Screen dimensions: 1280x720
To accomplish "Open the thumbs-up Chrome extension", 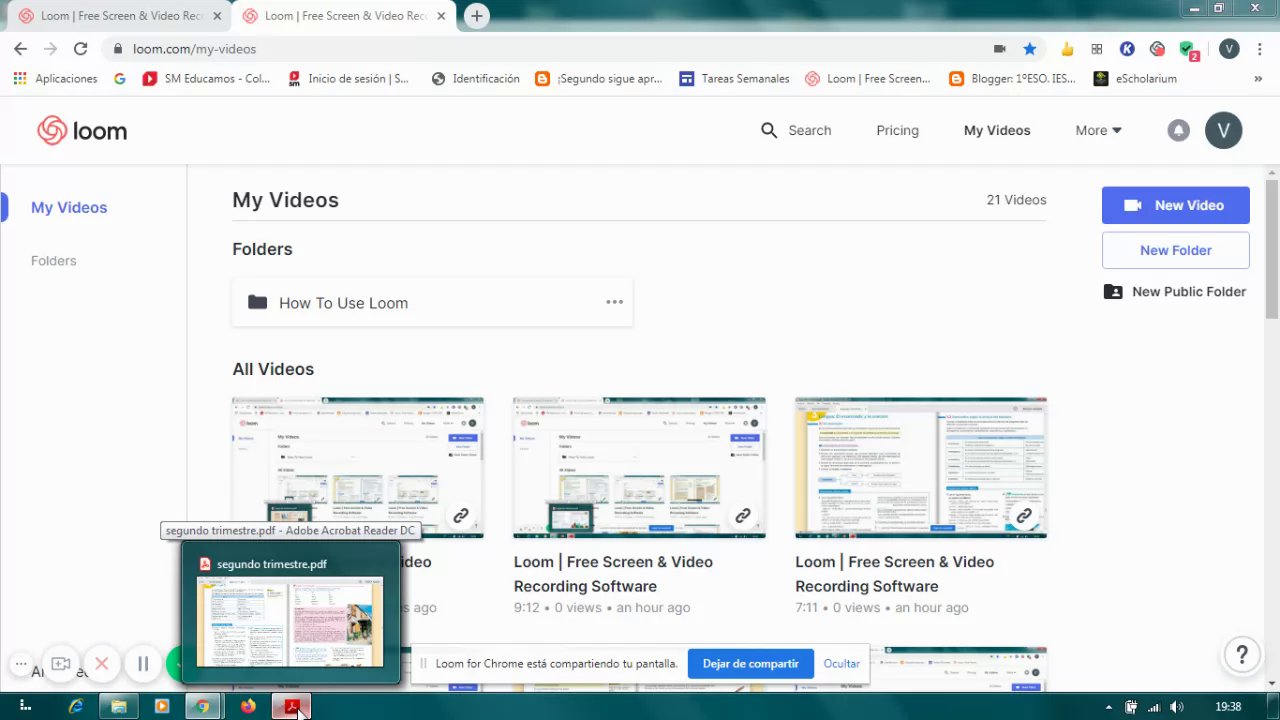I will pyautogui.click(x=1067, y=49).
